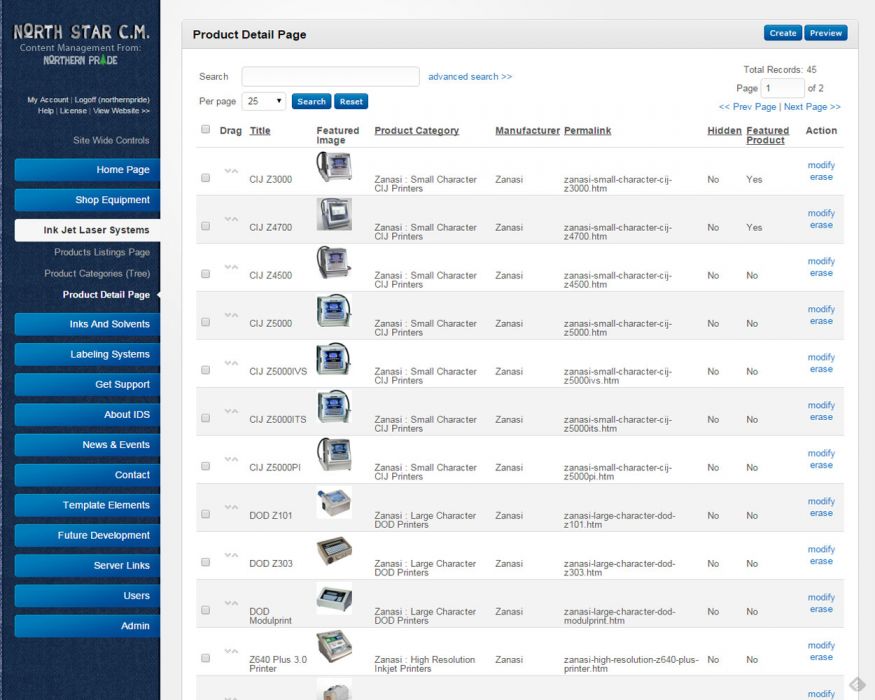Click drag handle icon for DOD Modulprint row
Screen dimensions: 875x700
pos(231,603)
